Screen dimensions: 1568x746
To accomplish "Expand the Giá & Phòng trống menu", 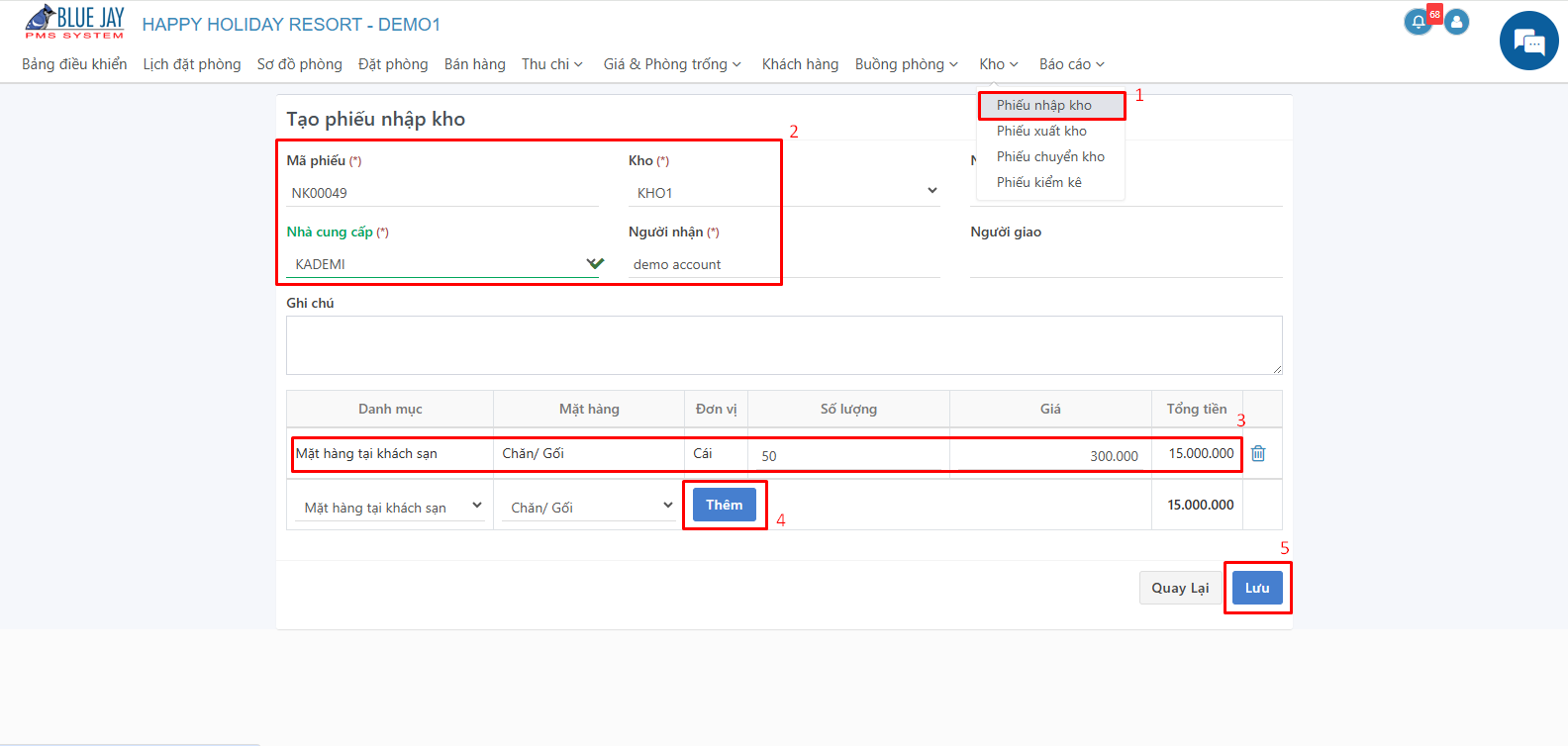I will coord(672,64).
